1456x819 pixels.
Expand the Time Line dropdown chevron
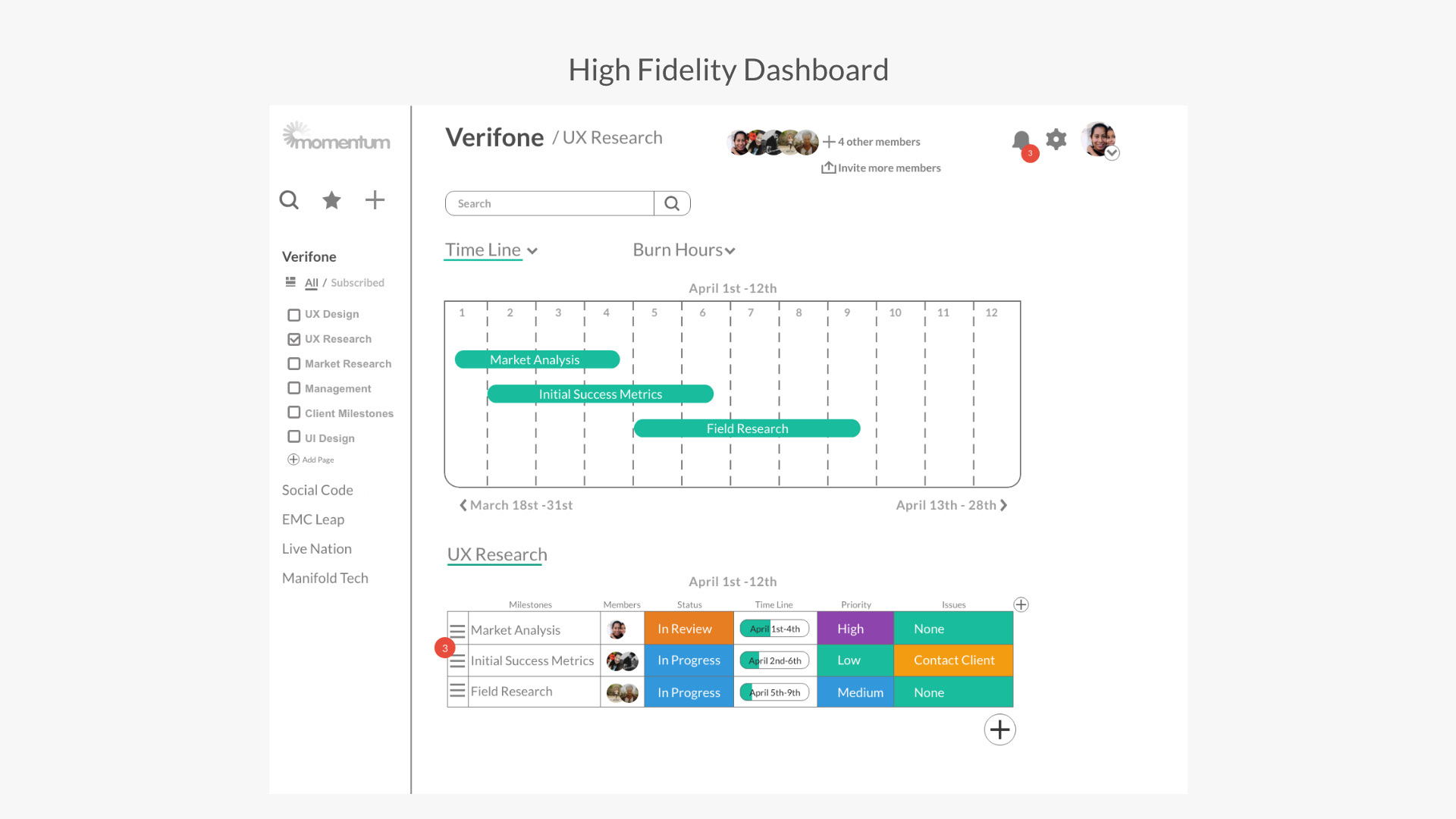coord(532,251)
